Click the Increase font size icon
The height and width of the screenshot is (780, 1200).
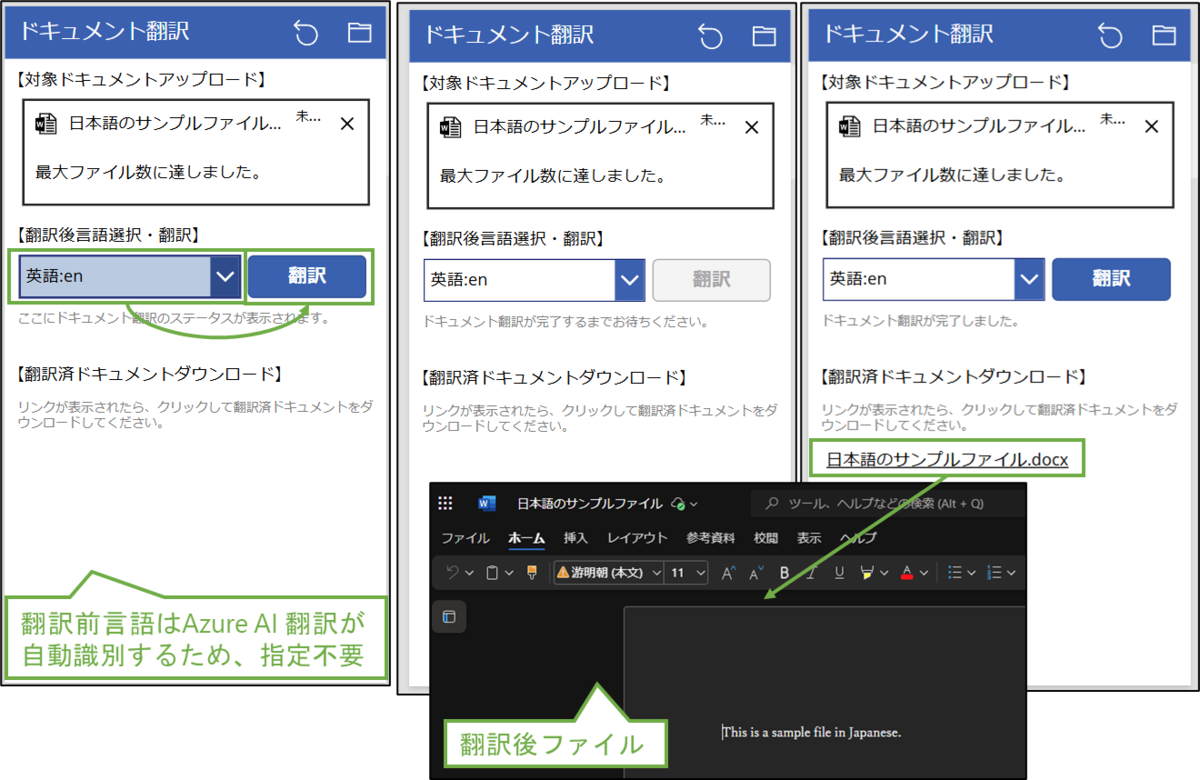[728, 573]
